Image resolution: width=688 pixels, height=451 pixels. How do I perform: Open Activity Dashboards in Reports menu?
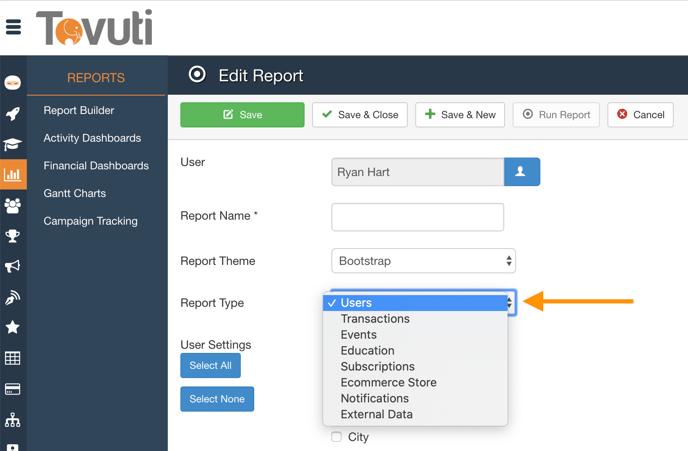(92, 138)
